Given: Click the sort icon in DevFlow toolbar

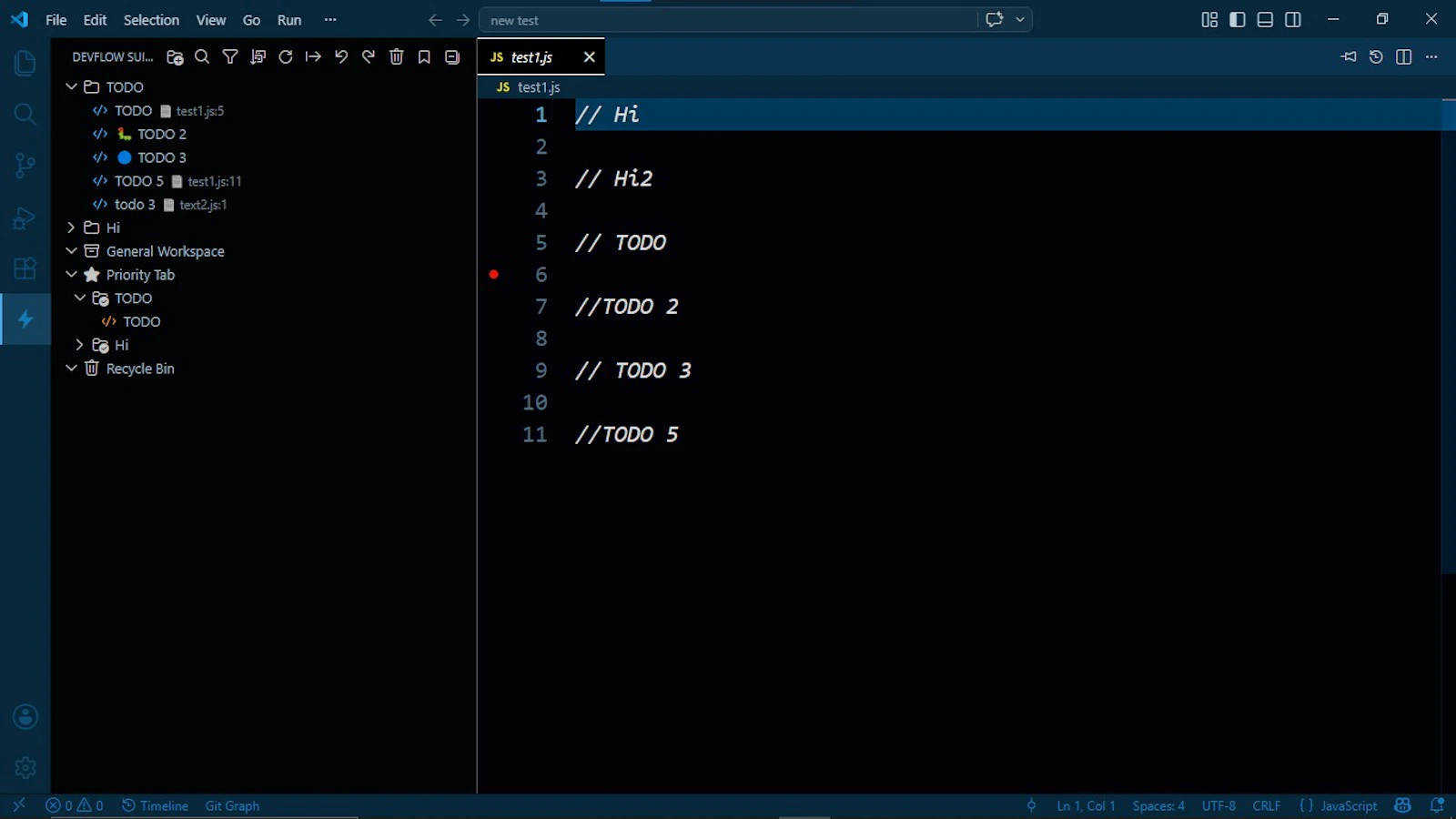Looking at the screenshot, I should [x=258, y=57].
